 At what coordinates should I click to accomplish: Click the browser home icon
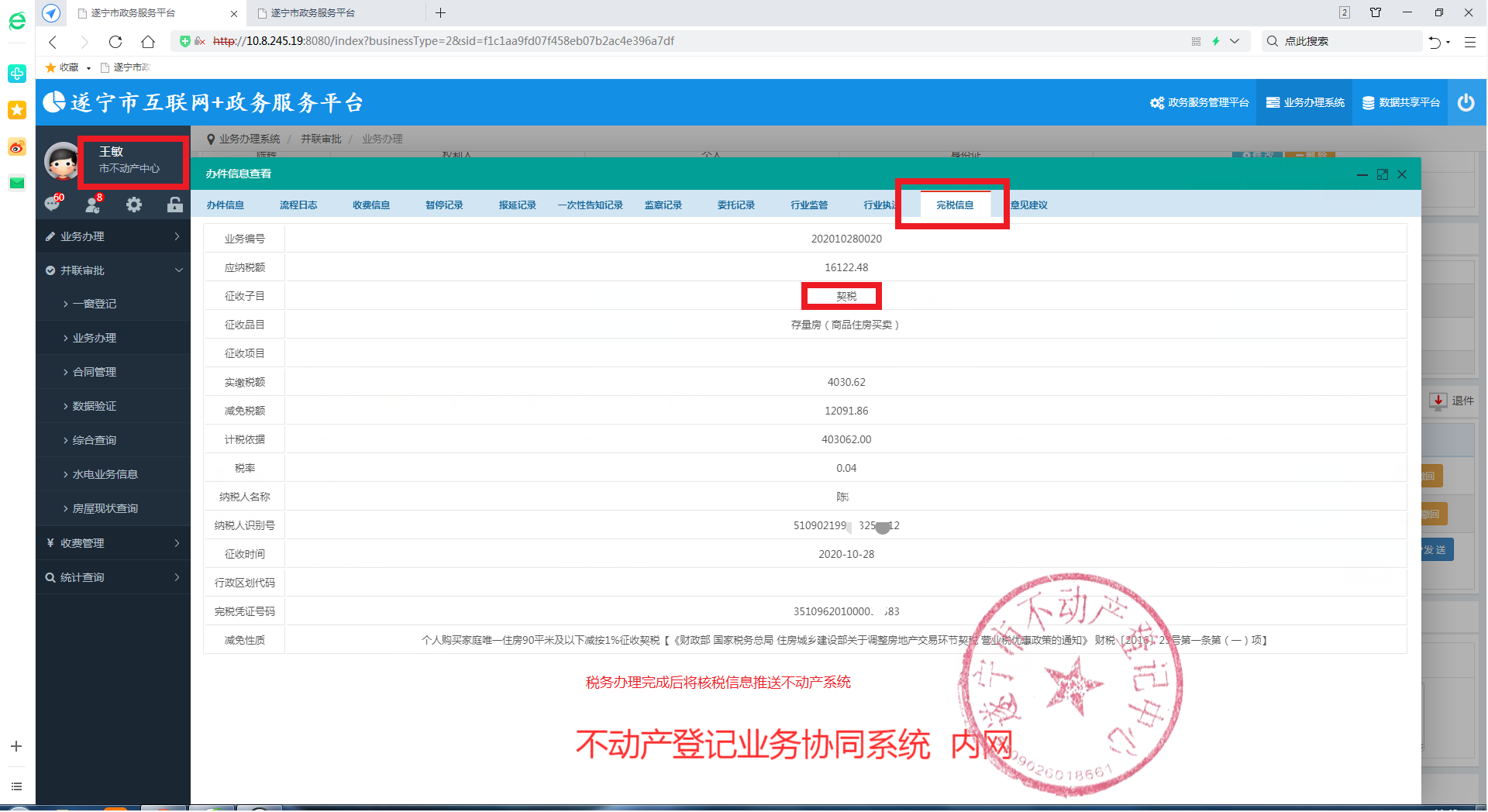click(x=148, y=42)
